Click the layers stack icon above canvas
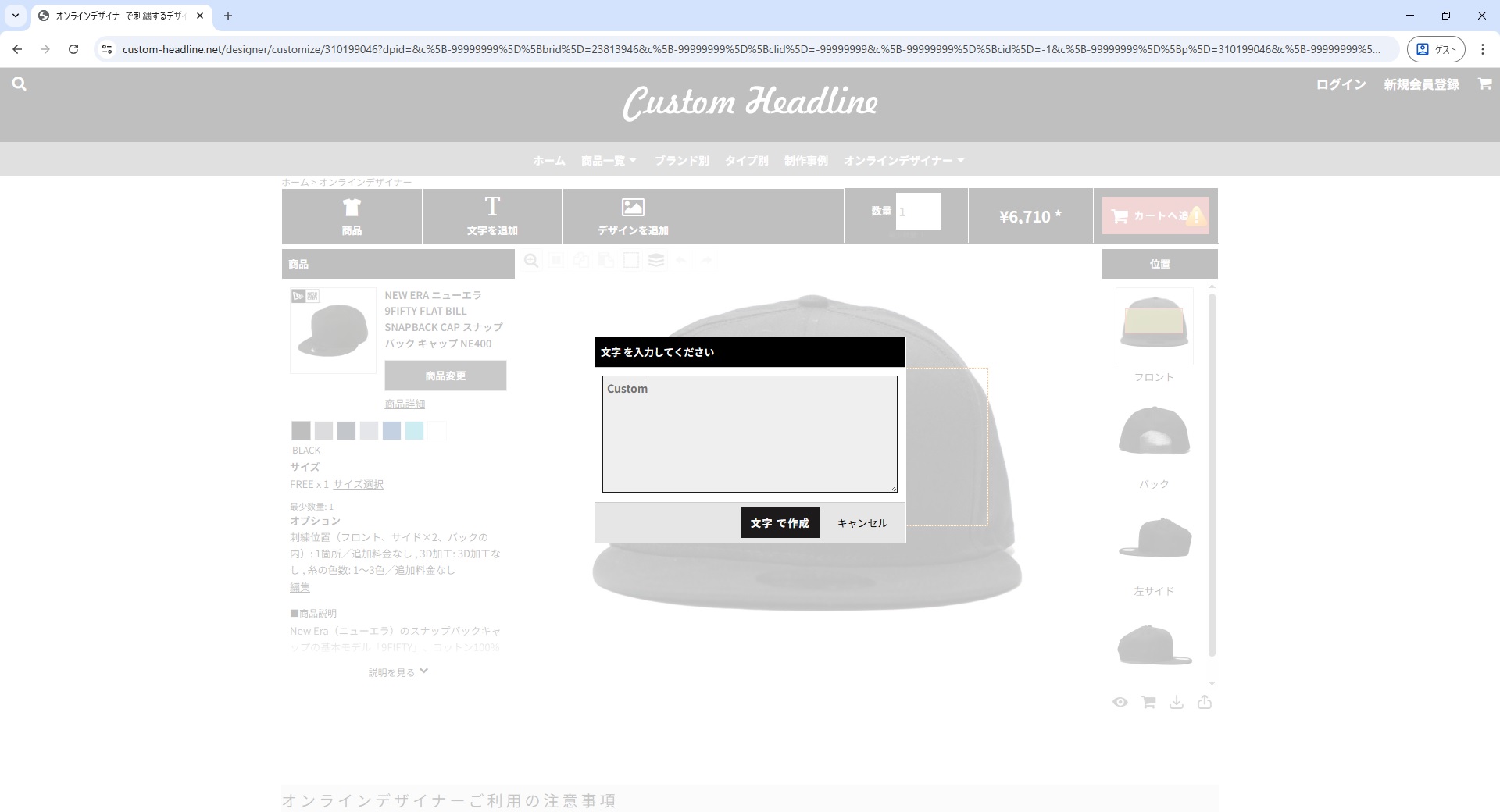The width and height of the screenshot is (1500, 812). (656, 261)
